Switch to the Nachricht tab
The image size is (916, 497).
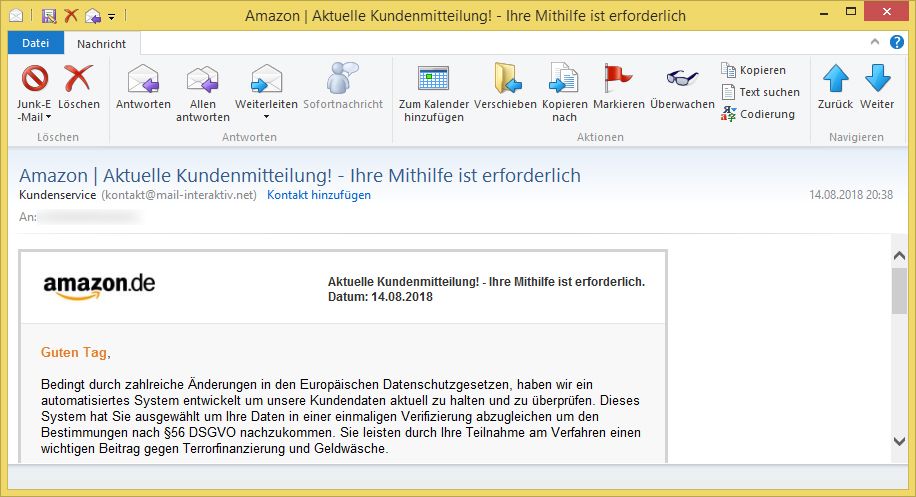click(x=102, y=44)
